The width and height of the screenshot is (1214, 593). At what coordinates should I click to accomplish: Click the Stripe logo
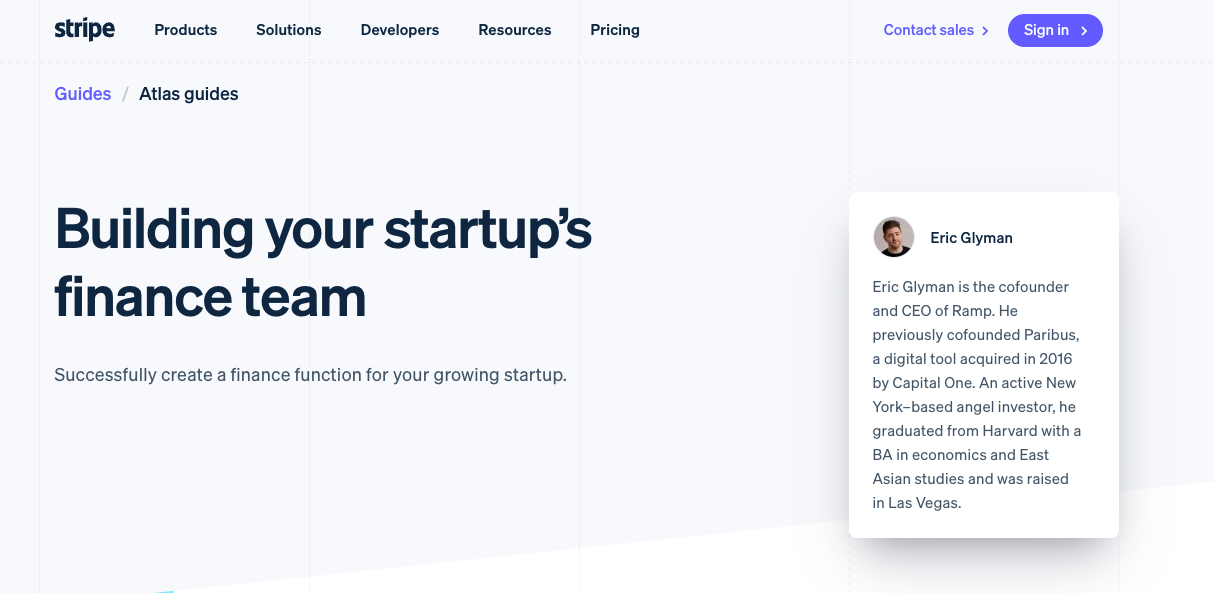(x=84, y=30)
